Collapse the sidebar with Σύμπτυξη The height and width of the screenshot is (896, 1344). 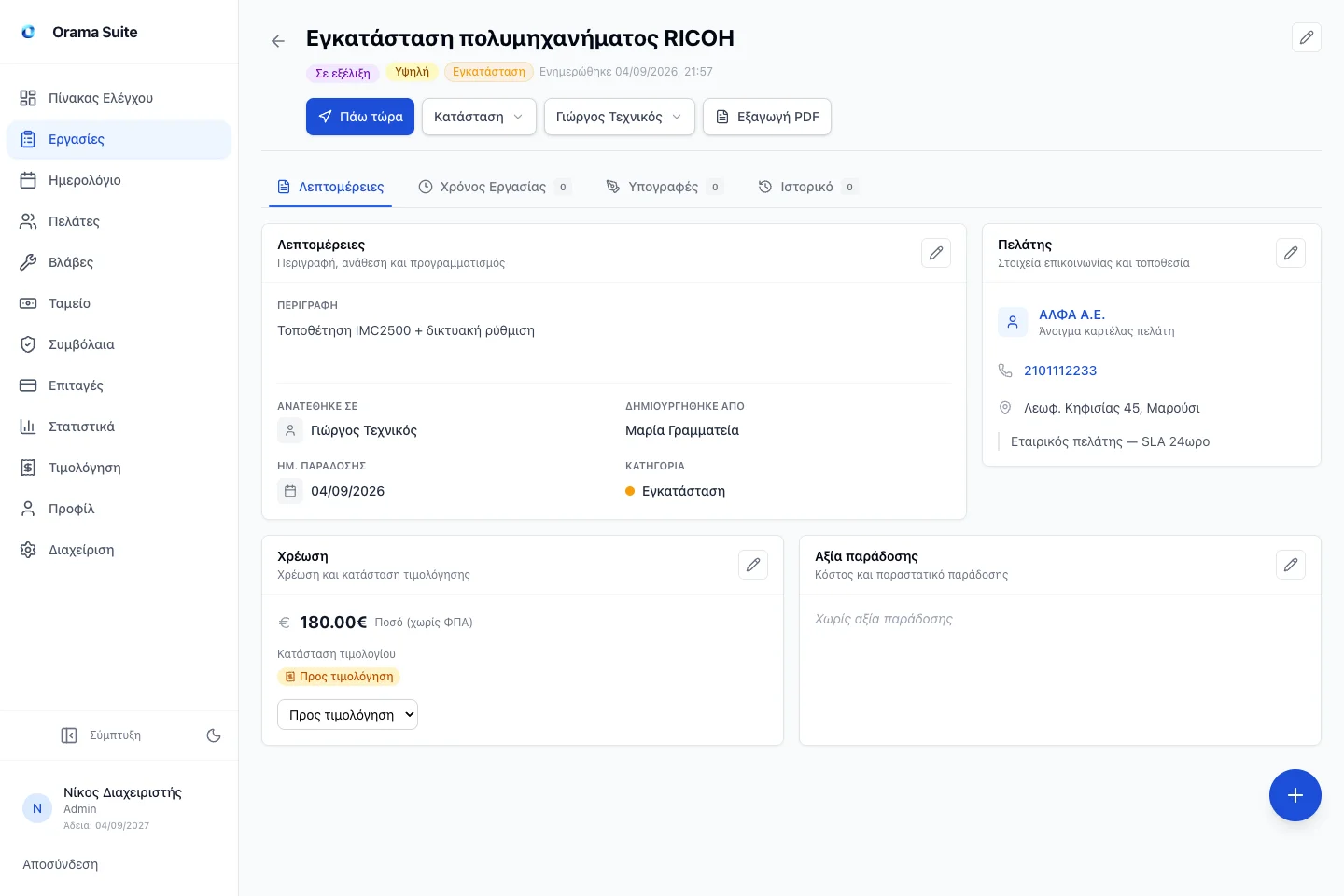coord(101,735)
